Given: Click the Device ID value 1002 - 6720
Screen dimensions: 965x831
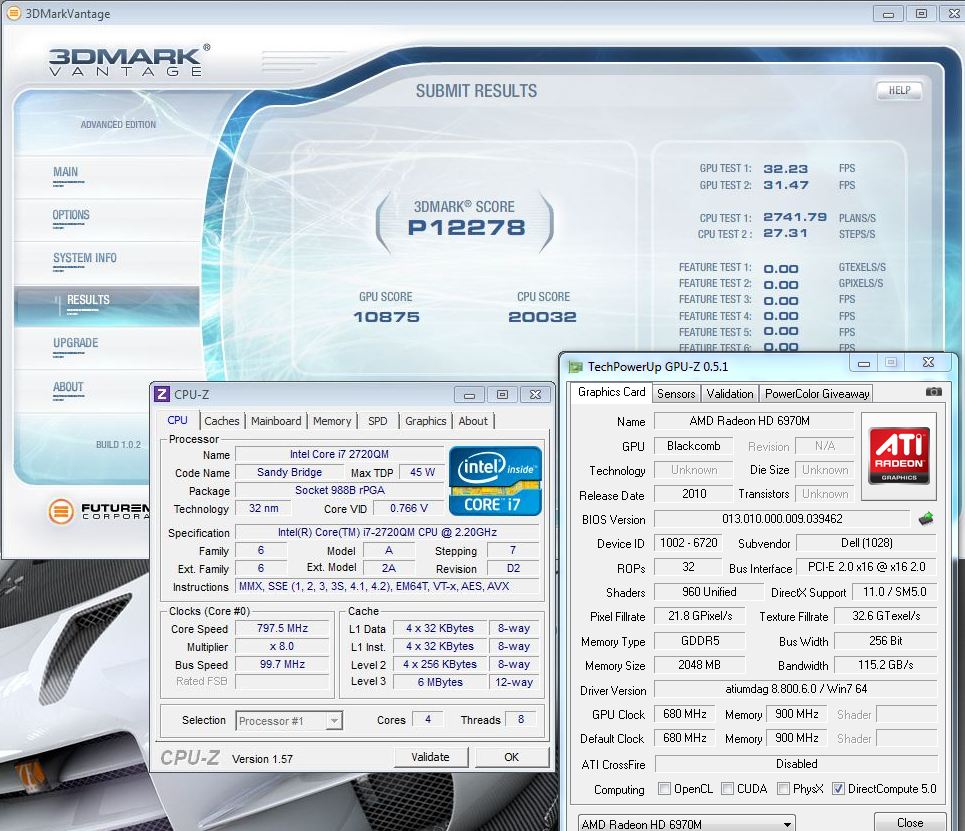Looking at the screenshot, I should [x=689, y=543].
